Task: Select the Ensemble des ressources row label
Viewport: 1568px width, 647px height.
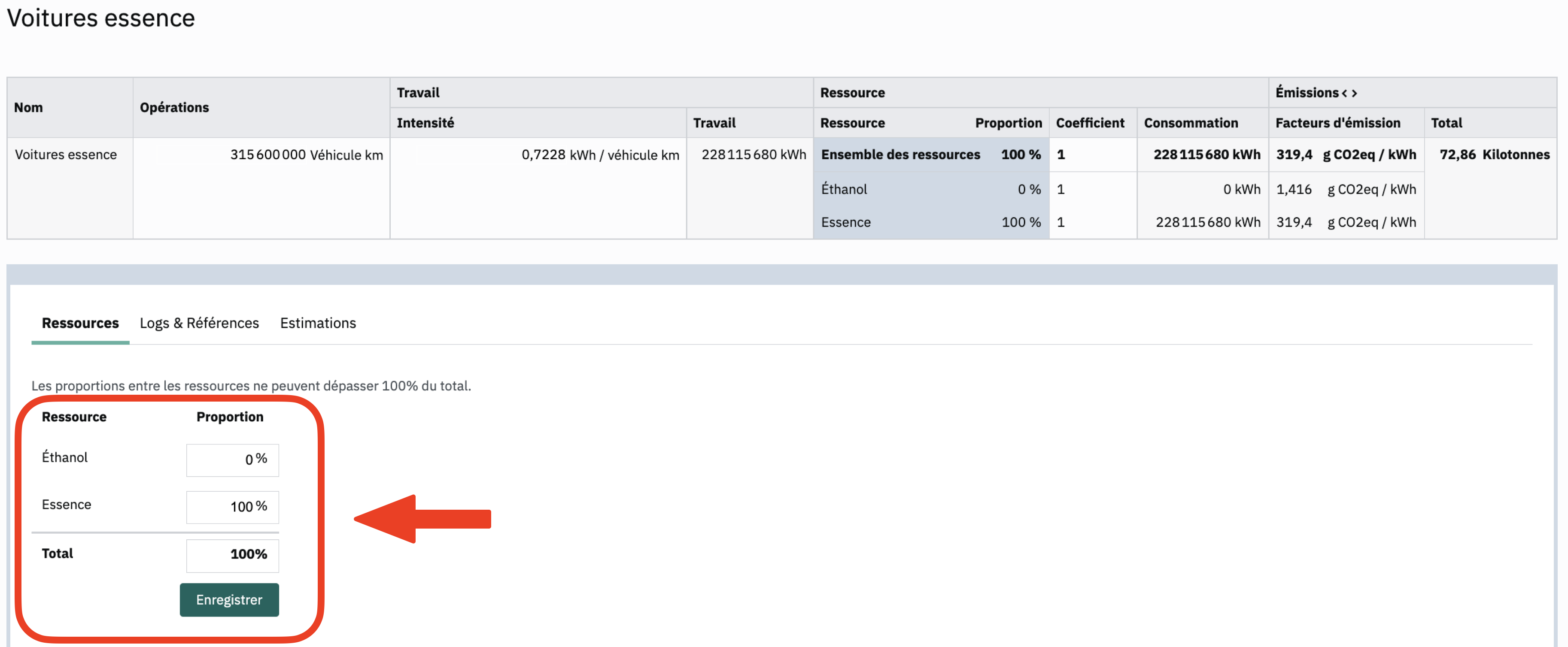Action: pyautogui.click(x=900, y=154)
